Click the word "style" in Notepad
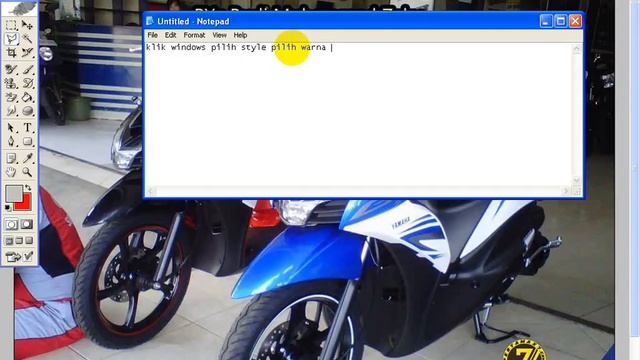 click(253, 48)
